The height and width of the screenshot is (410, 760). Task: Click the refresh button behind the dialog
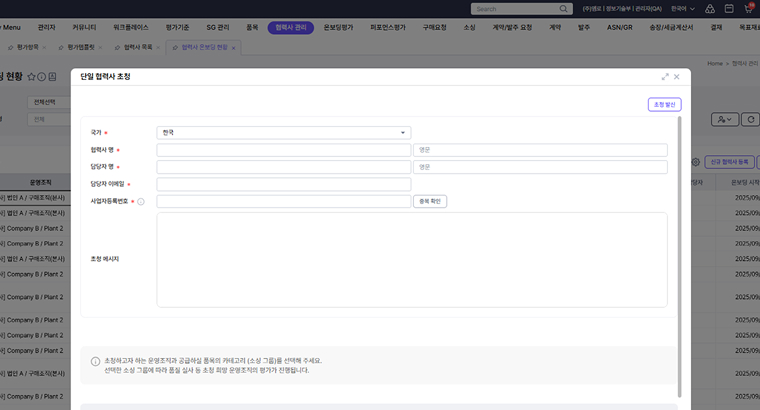click(x=751, y=119)
